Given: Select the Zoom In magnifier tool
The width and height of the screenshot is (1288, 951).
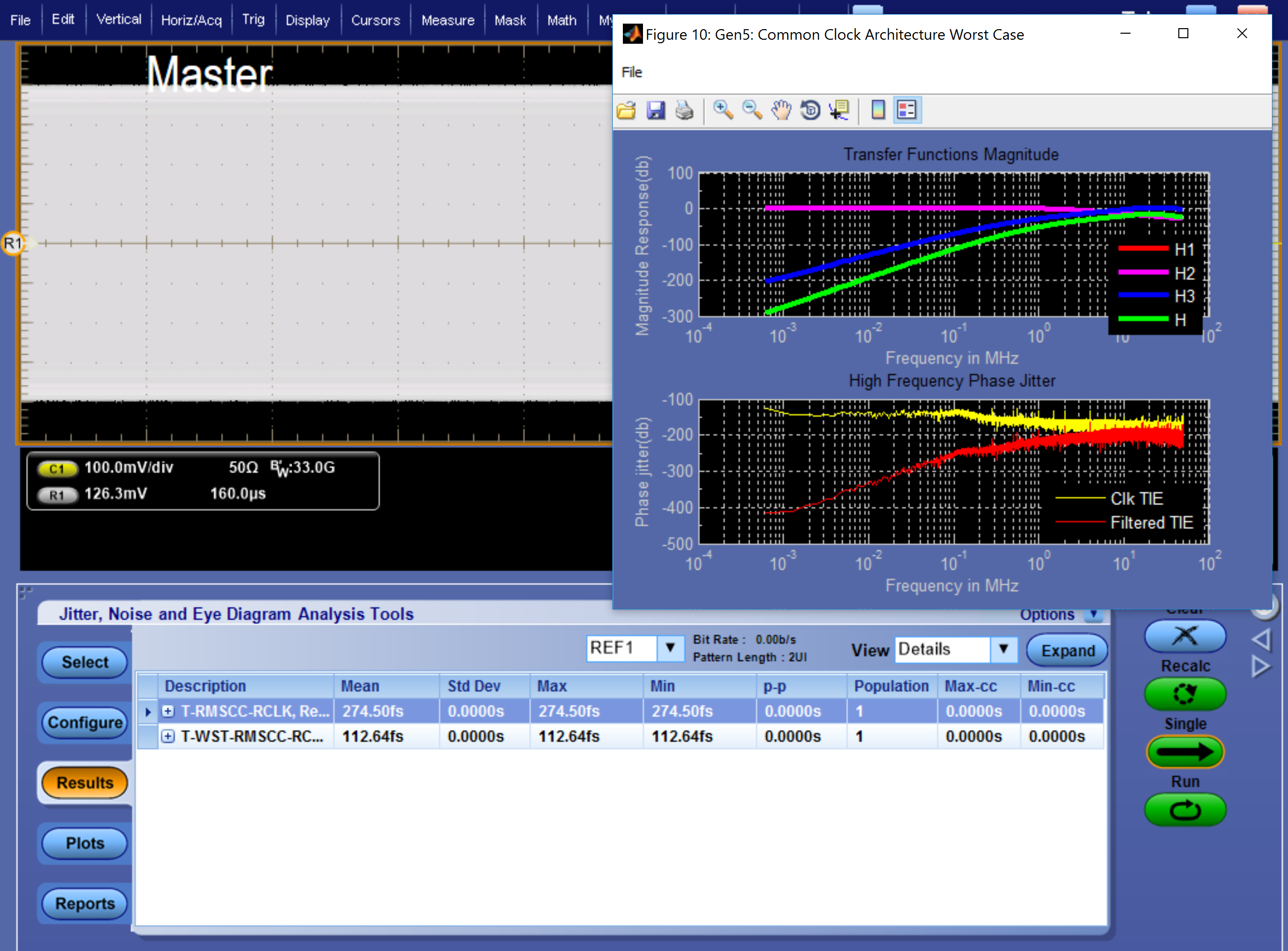Looking at the screenshot, I should point(722,110).
